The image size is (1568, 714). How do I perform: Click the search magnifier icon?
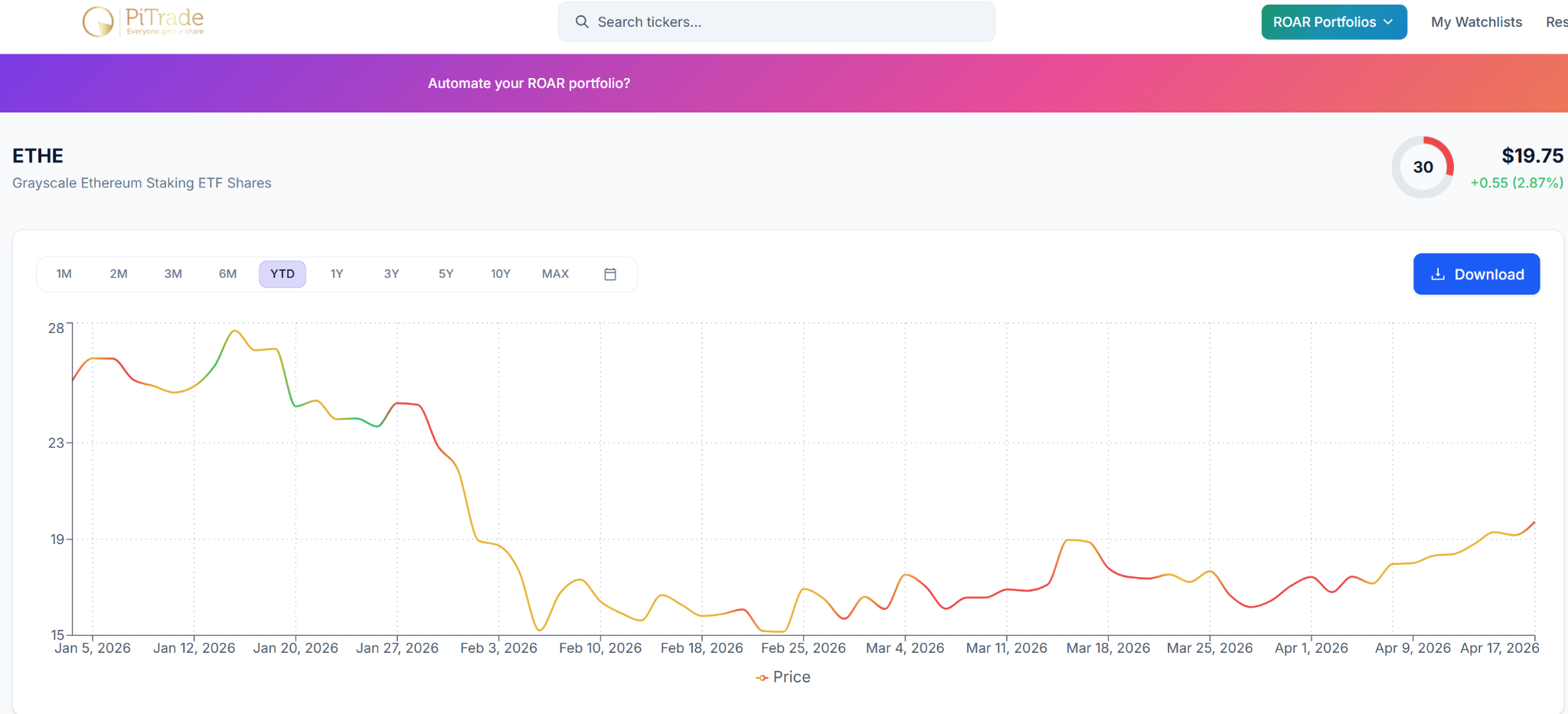[582, 22]
